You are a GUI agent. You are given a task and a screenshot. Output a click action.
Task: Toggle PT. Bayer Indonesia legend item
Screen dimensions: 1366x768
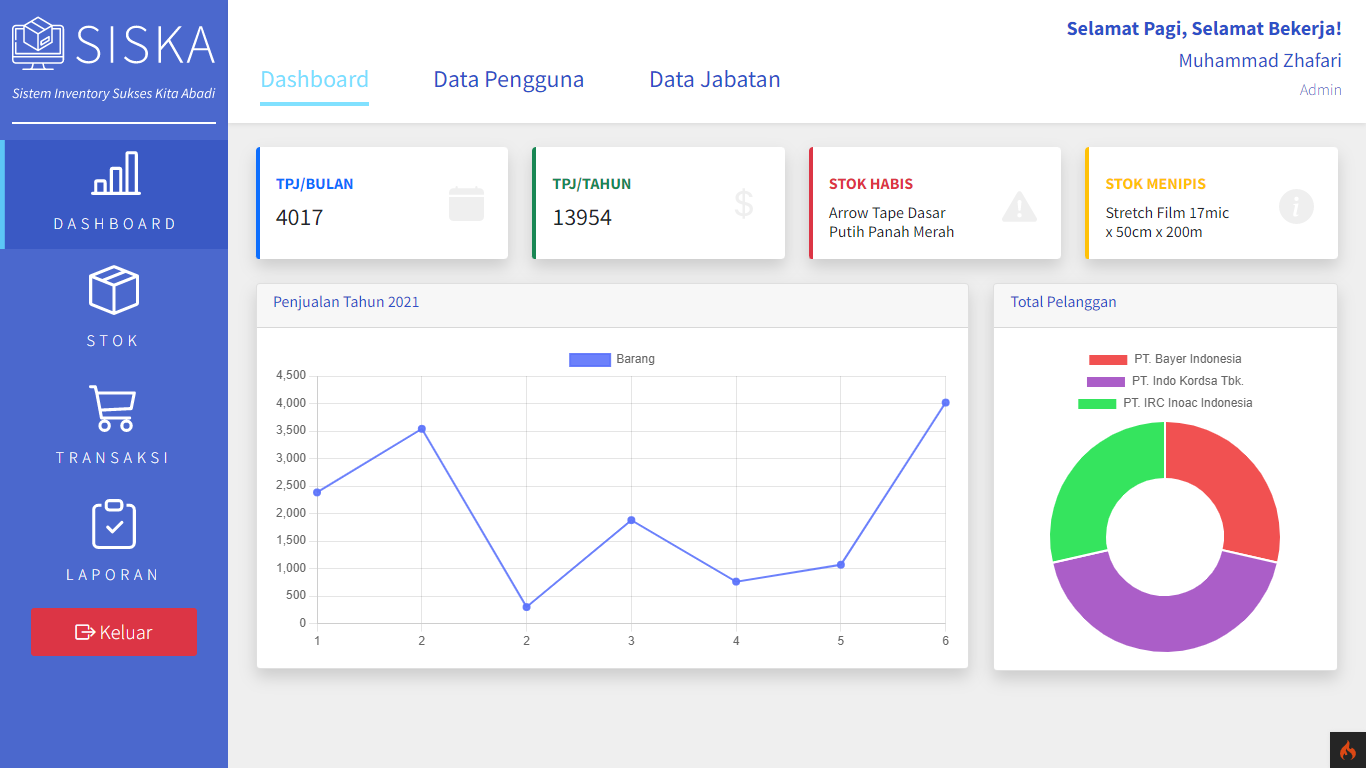point(1165,359)
